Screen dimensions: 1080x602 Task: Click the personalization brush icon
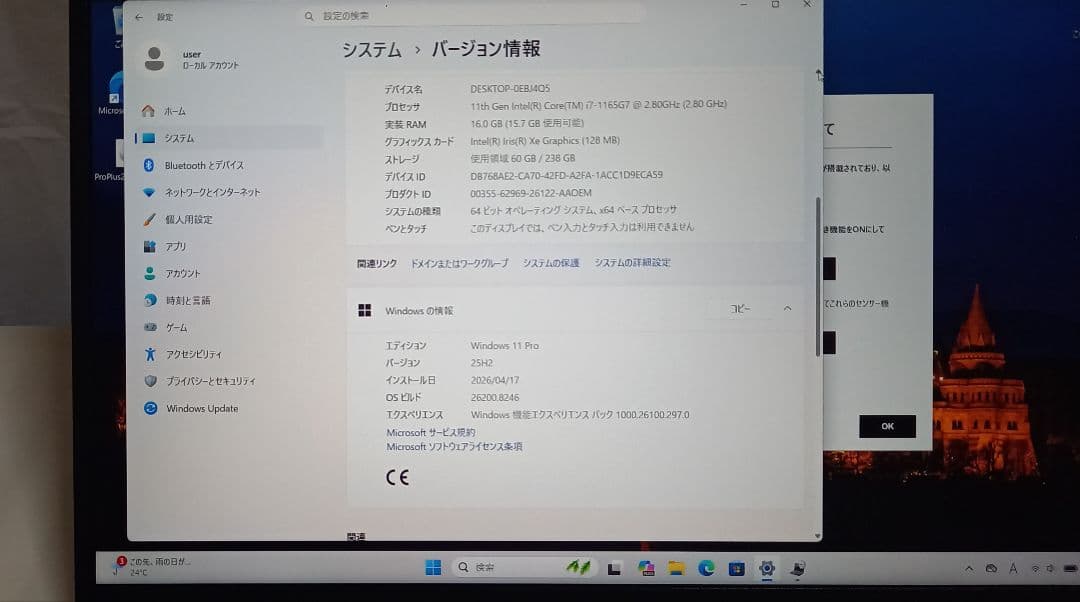(149, 219)
